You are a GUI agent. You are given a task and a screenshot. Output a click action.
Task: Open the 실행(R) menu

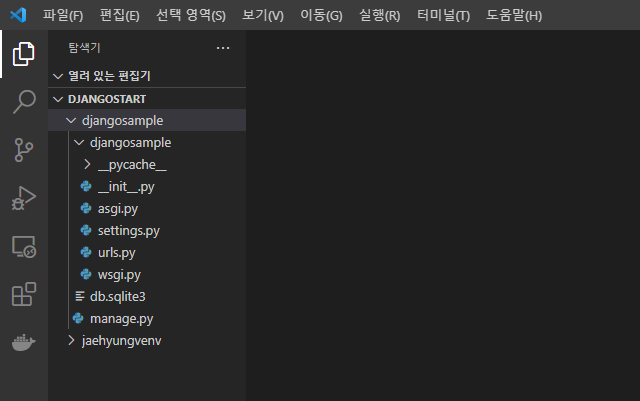coord(379,16)
